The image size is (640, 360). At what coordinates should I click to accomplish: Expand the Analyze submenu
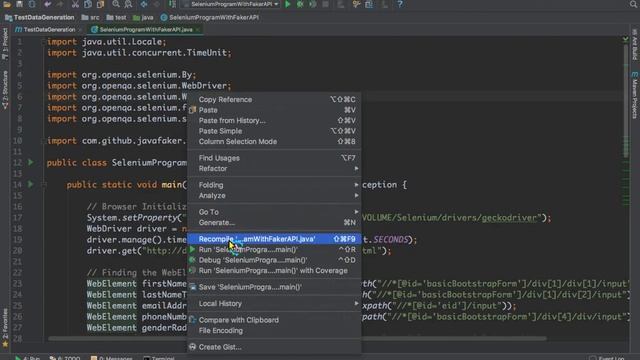click(274, 196)
